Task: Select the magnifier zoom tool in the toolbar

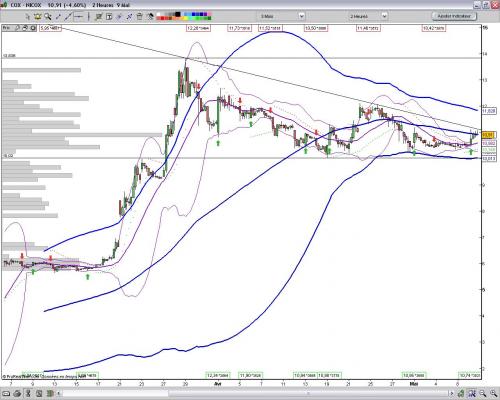Action: [48, 16]
